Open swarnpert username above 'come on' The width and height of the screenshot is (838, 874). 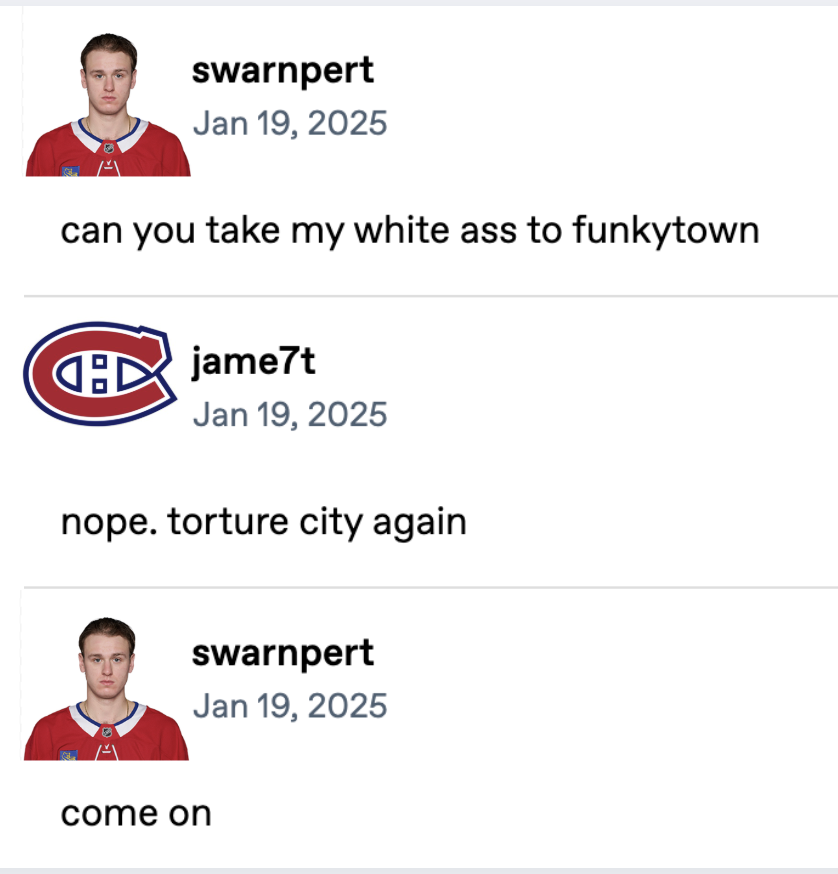pyautogui.click(x=283, y=654)
